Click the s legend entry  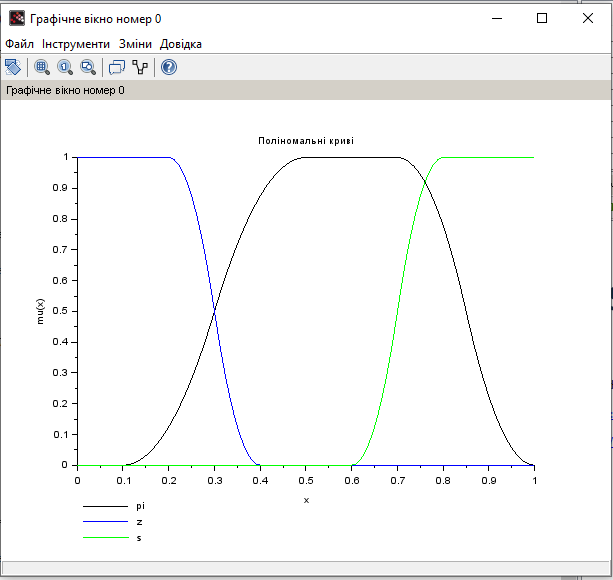pos(139,538)
